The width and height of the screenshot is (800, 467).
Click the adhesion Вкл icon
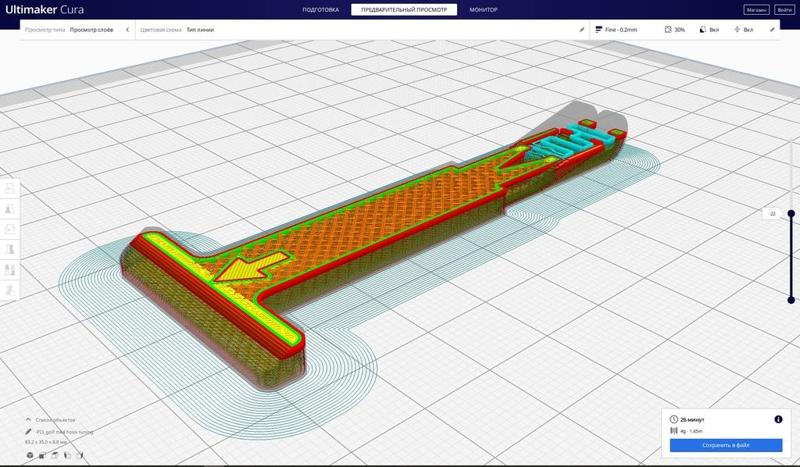(737, 30)
